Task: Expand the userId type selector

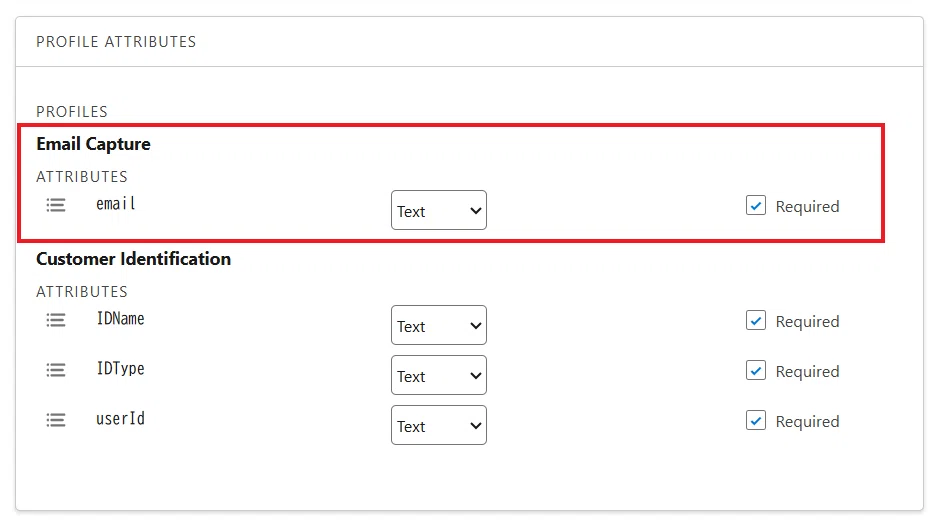Action: [438, 425]
